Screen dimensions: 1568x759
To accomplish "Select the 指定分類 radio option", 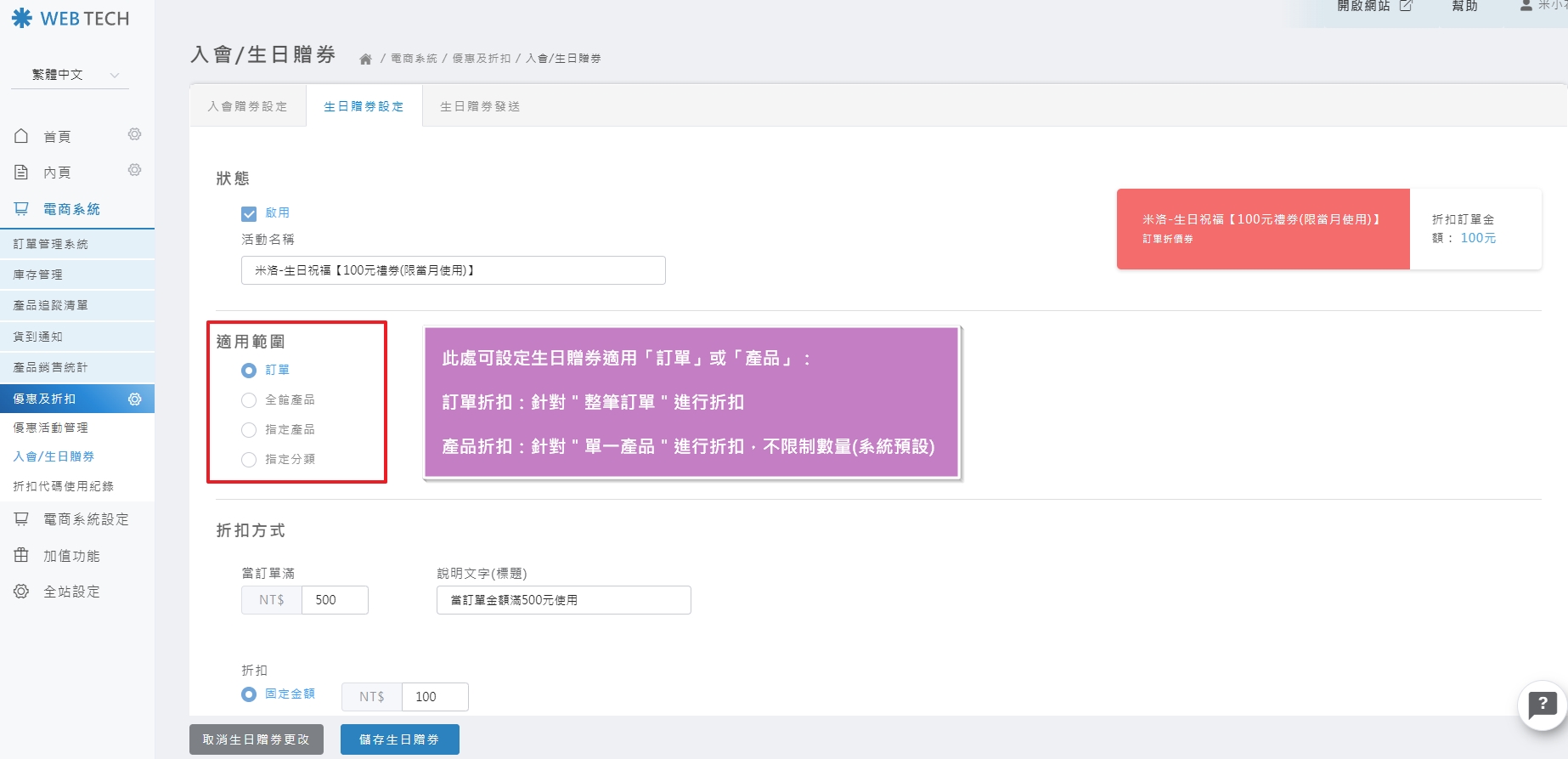I will [x=249, y=460].
